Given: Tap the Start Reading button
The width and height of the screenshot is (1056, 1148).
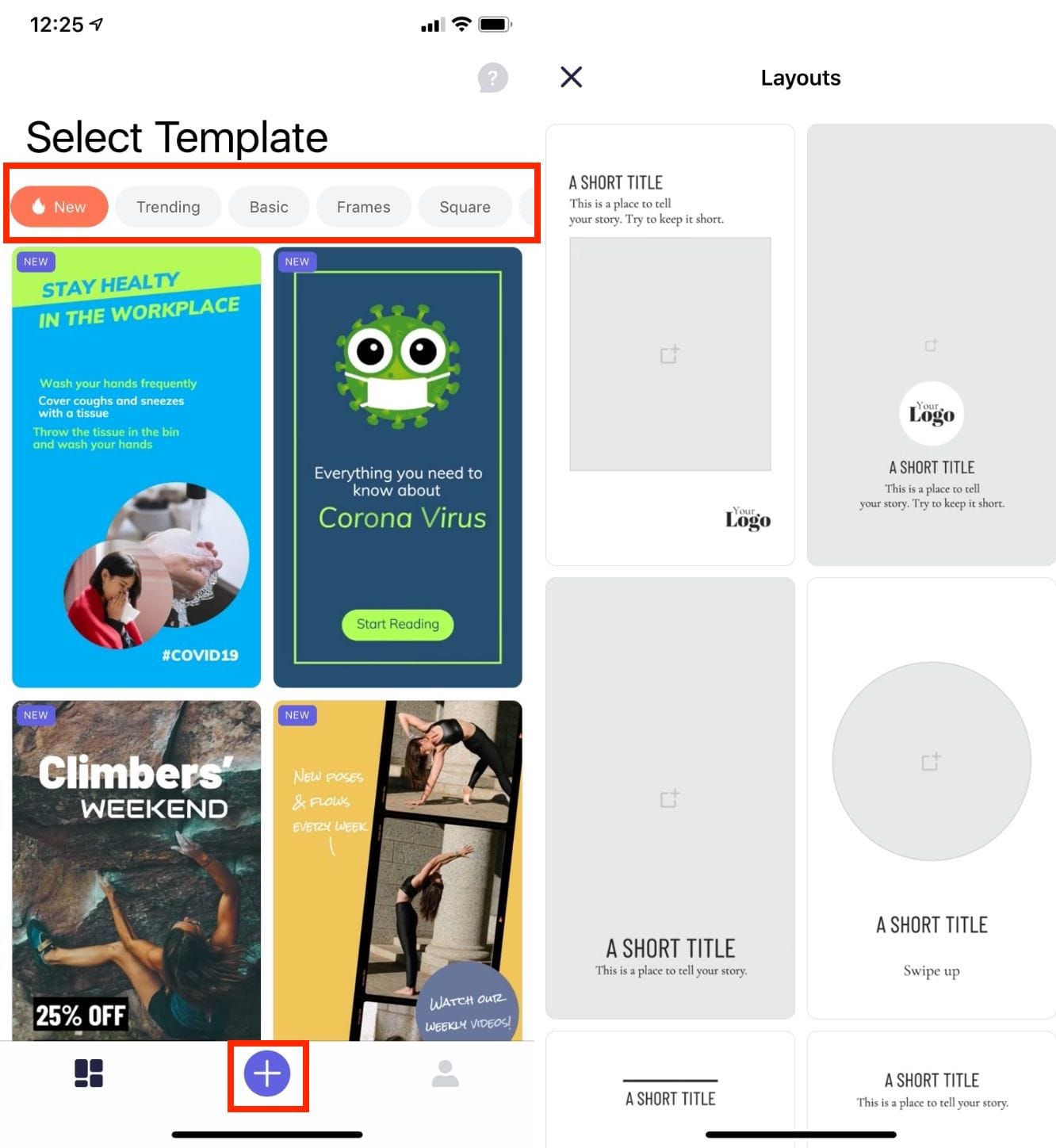Looking at the screenshot, I should (x=398, y=625).
